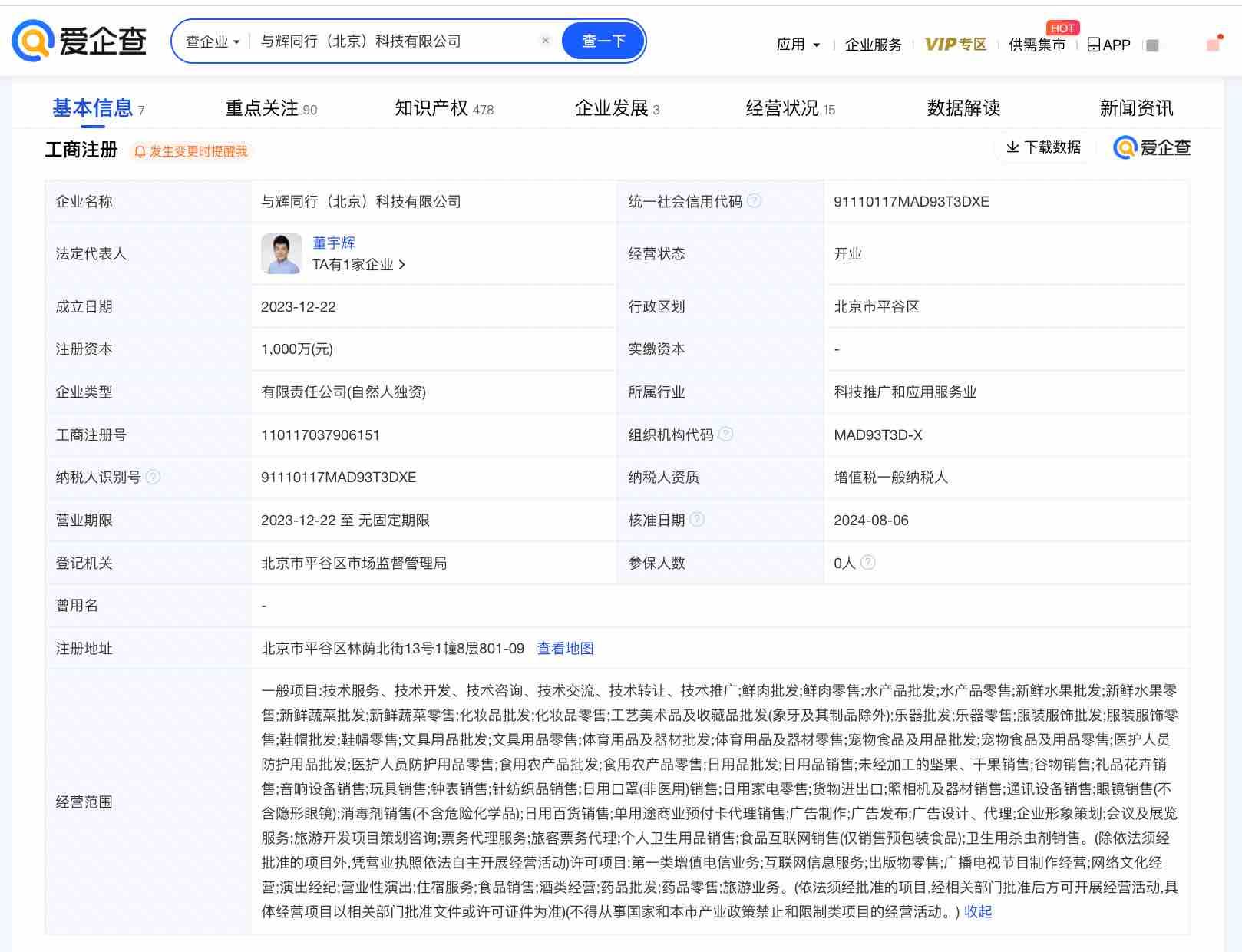Switch to the 基本信息 tab

pyautogui.click(x=98, y=108)
